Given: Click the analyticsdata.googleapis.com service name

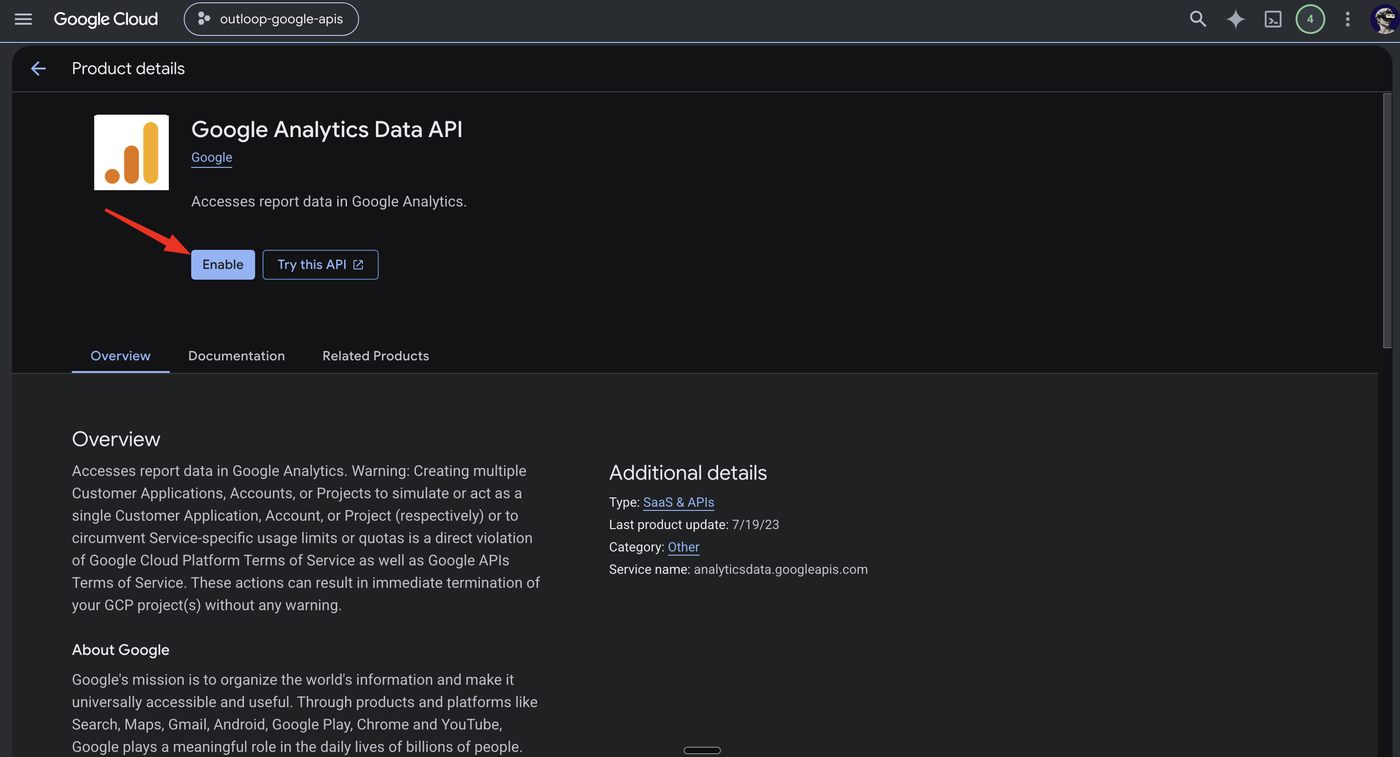Looking at the screenshot, I should click(x=780, y=569).
